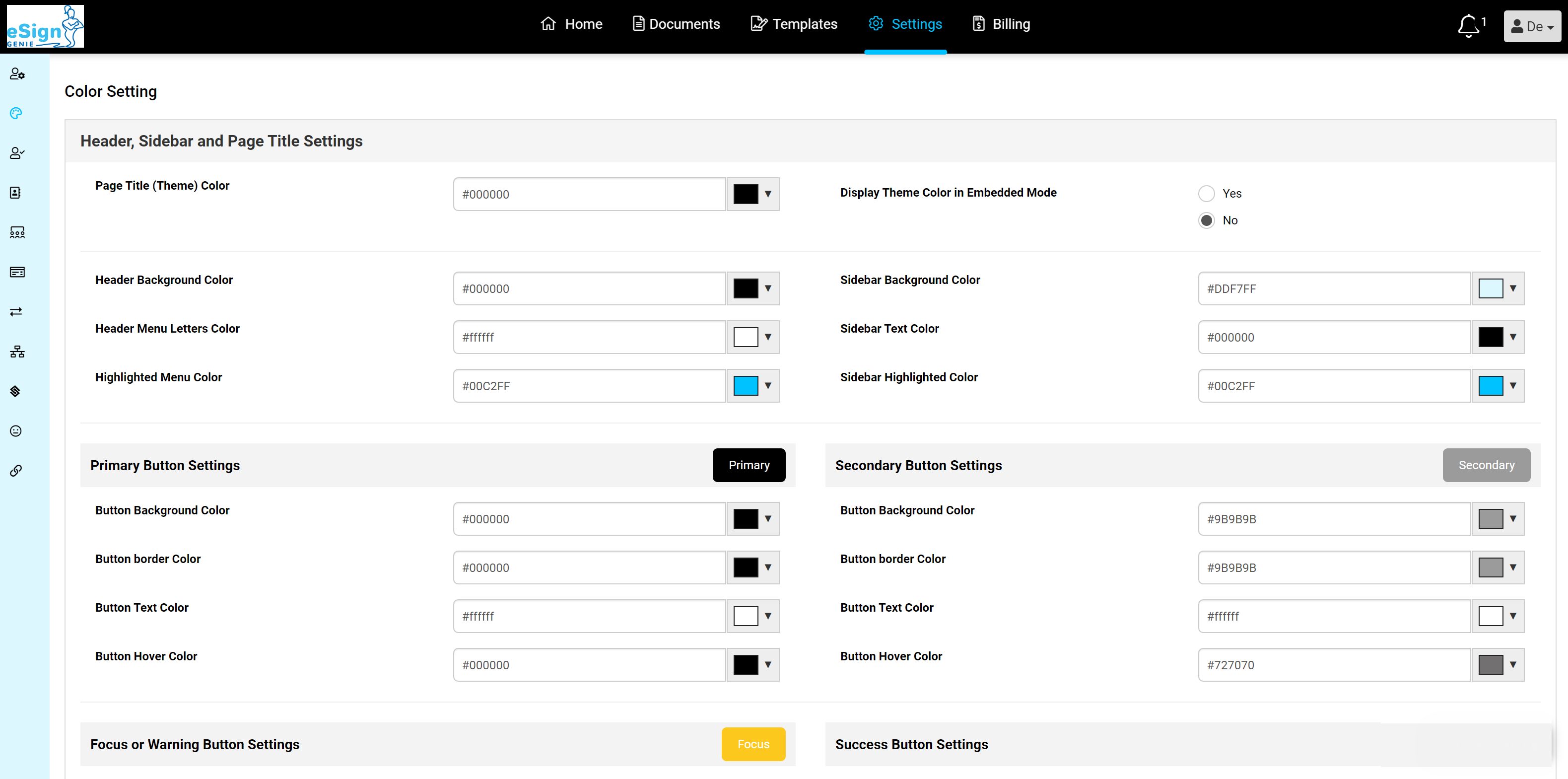This screenshot has height=779, width=1568.
Task: Select No for embedded theme color
Action: [1206, 220]
